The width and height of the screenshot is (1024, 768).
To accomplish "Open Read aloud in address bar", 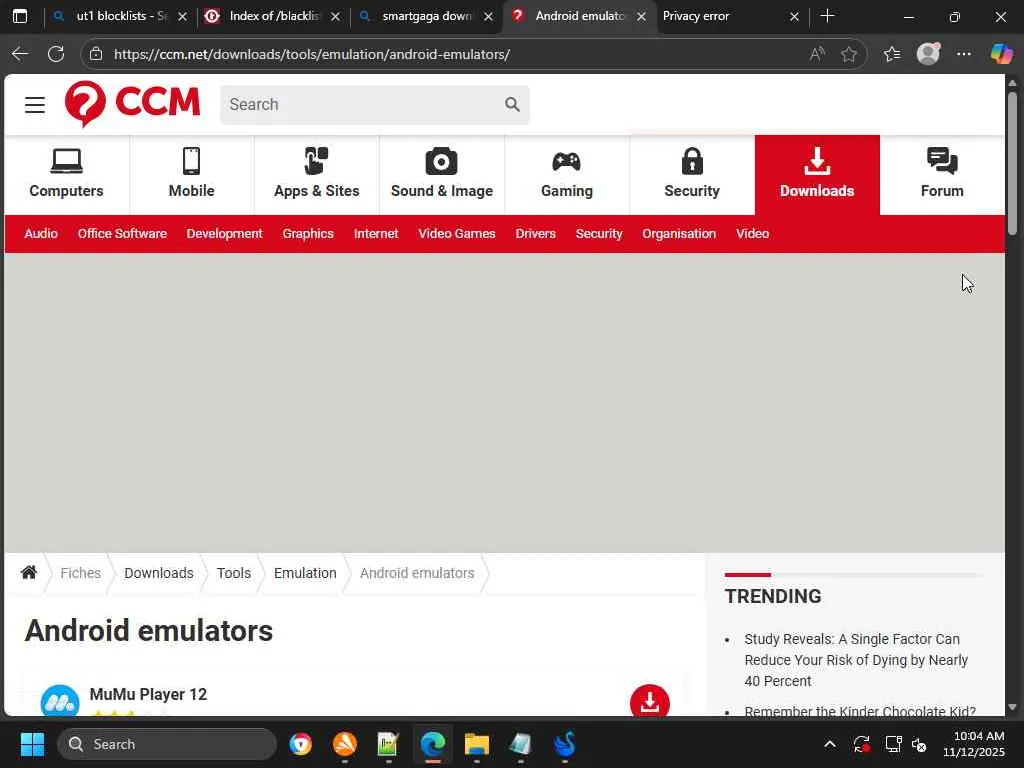I will [817, 54].
